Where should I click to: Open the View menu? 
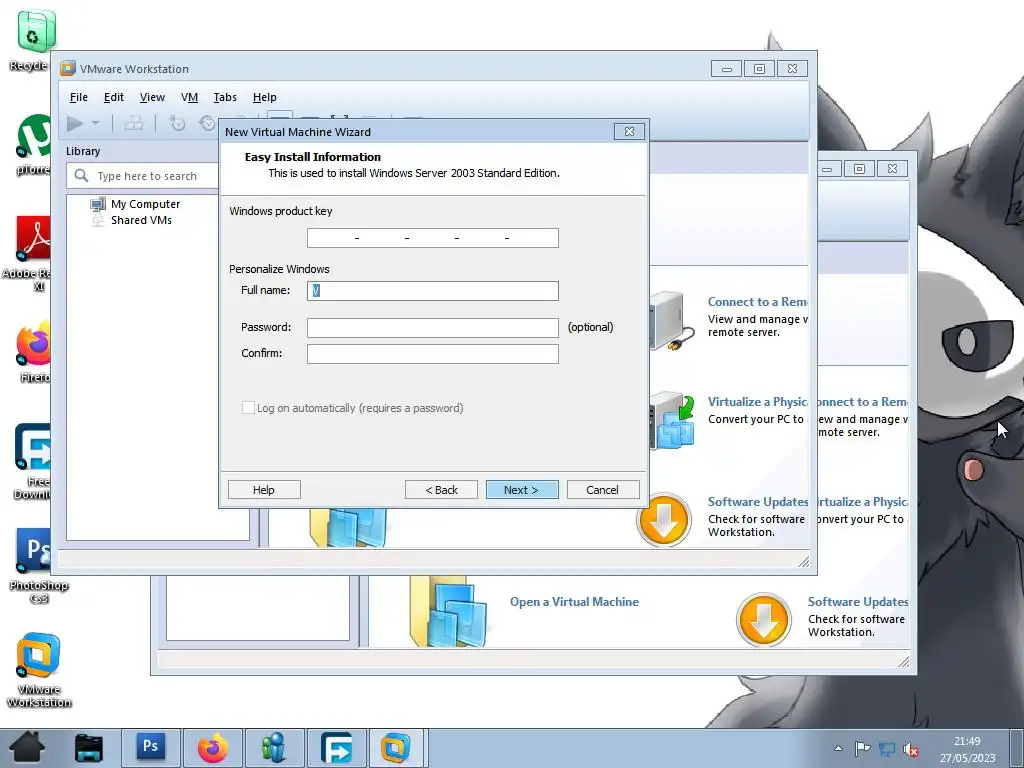[152, 97]
